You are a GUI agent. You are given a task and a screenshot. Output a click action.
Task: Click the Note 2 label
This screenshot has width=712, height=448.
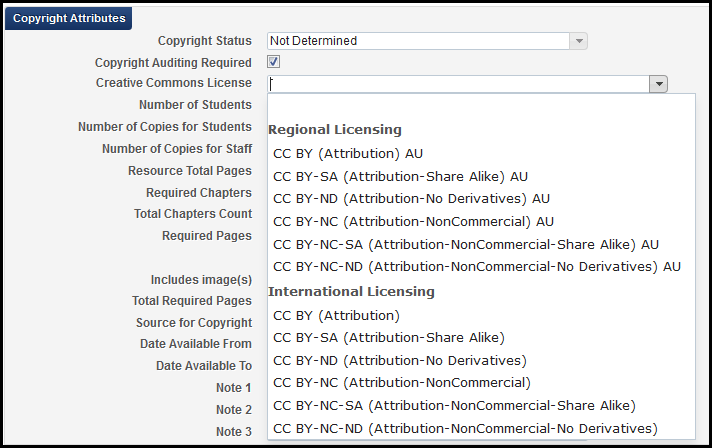233,409
